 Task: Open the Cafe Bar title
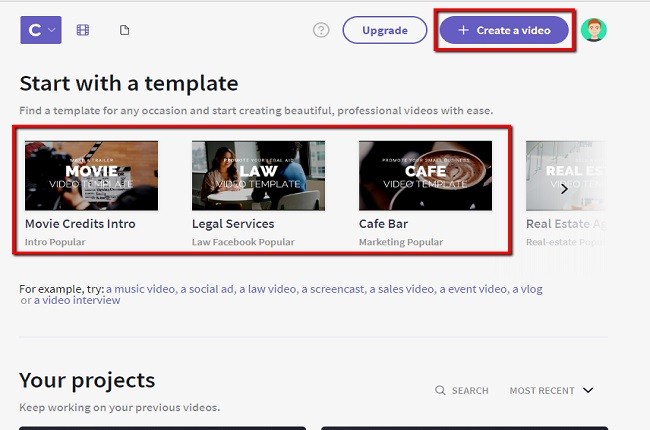pos(383,224)
